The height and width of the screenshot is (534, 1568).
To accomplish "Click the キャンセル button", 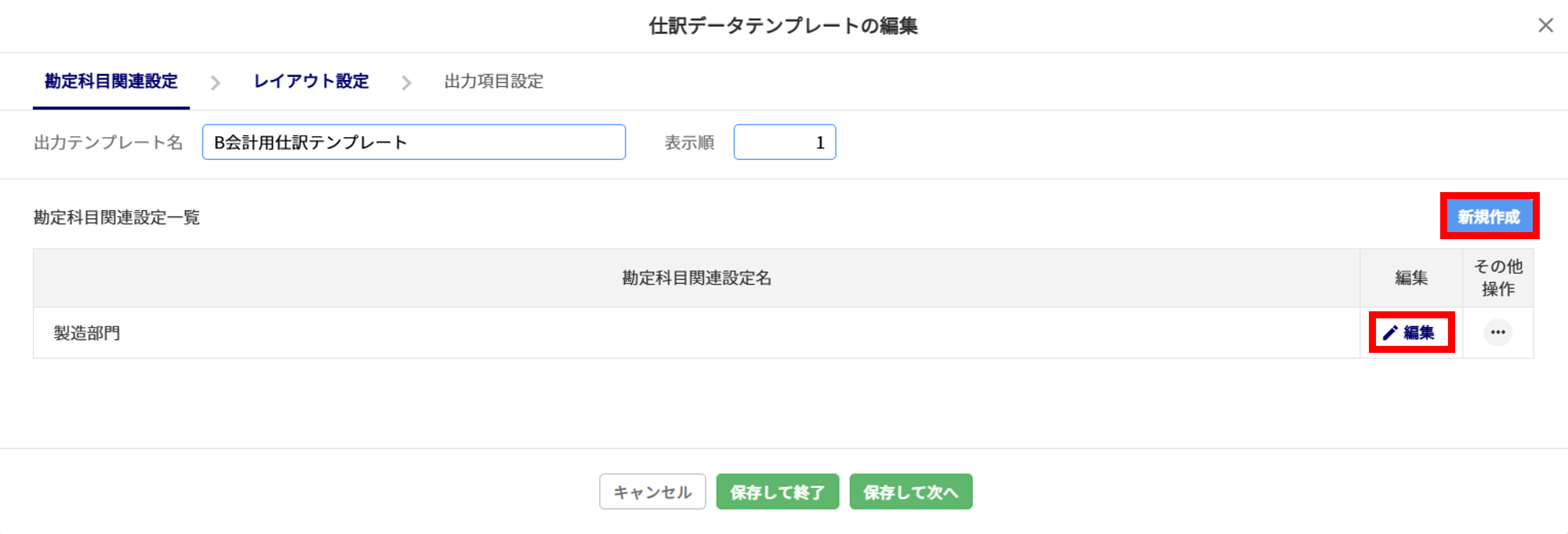I will click(652, 492).
